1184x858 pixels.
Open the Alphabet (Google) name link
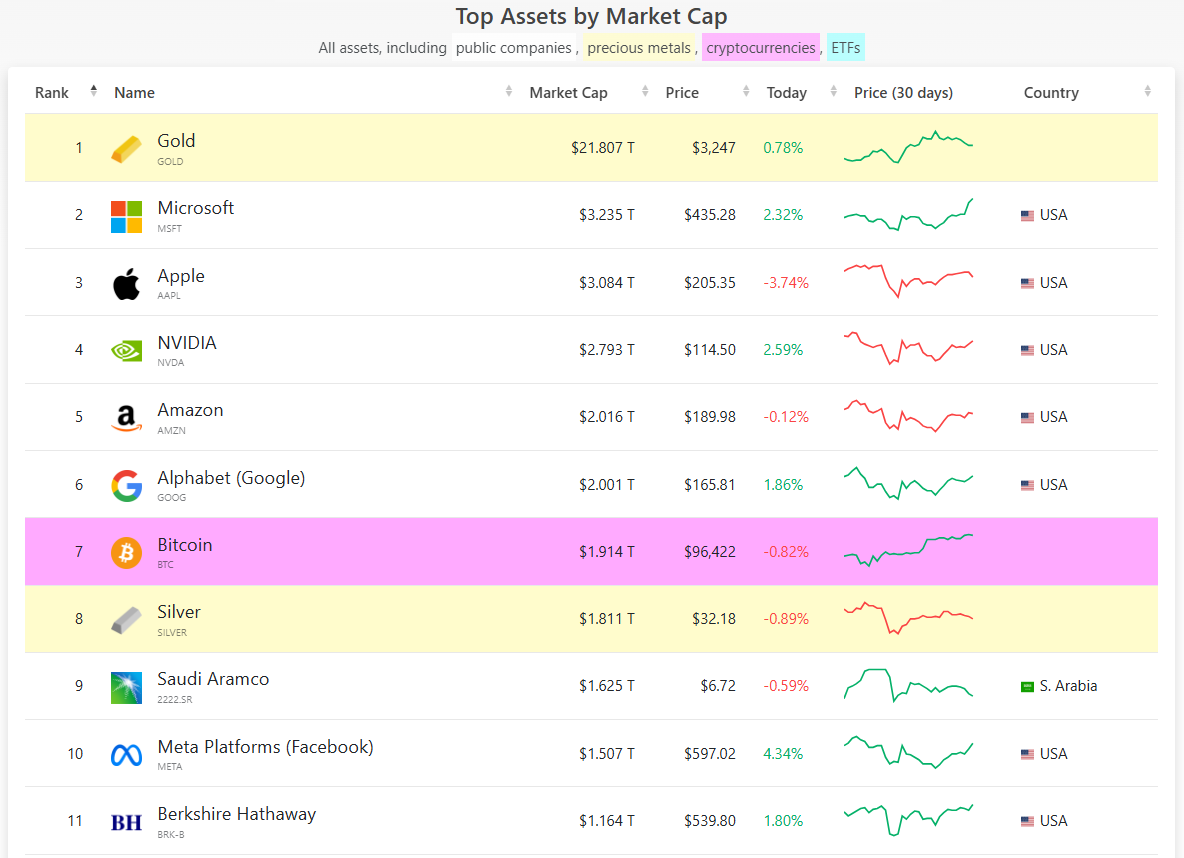[x=231, y=478]
